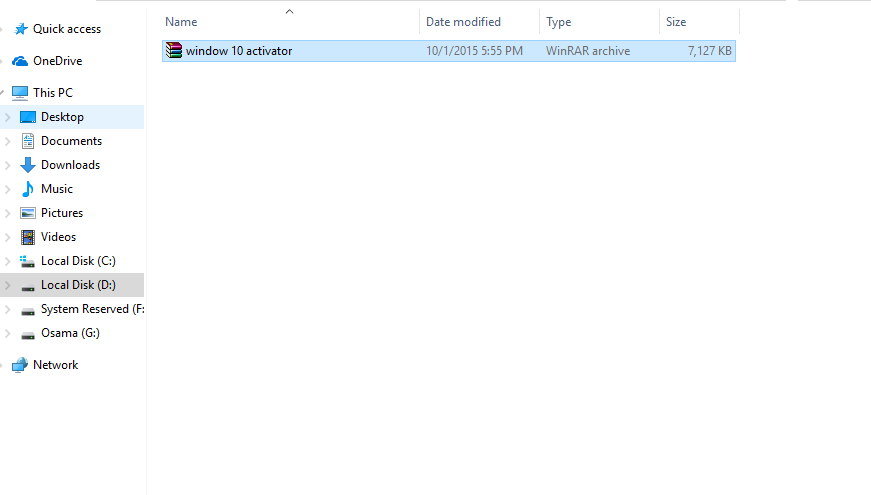Expand the Music tree node
The height and width of the screenshot is (495, 871).
point(8,189)
